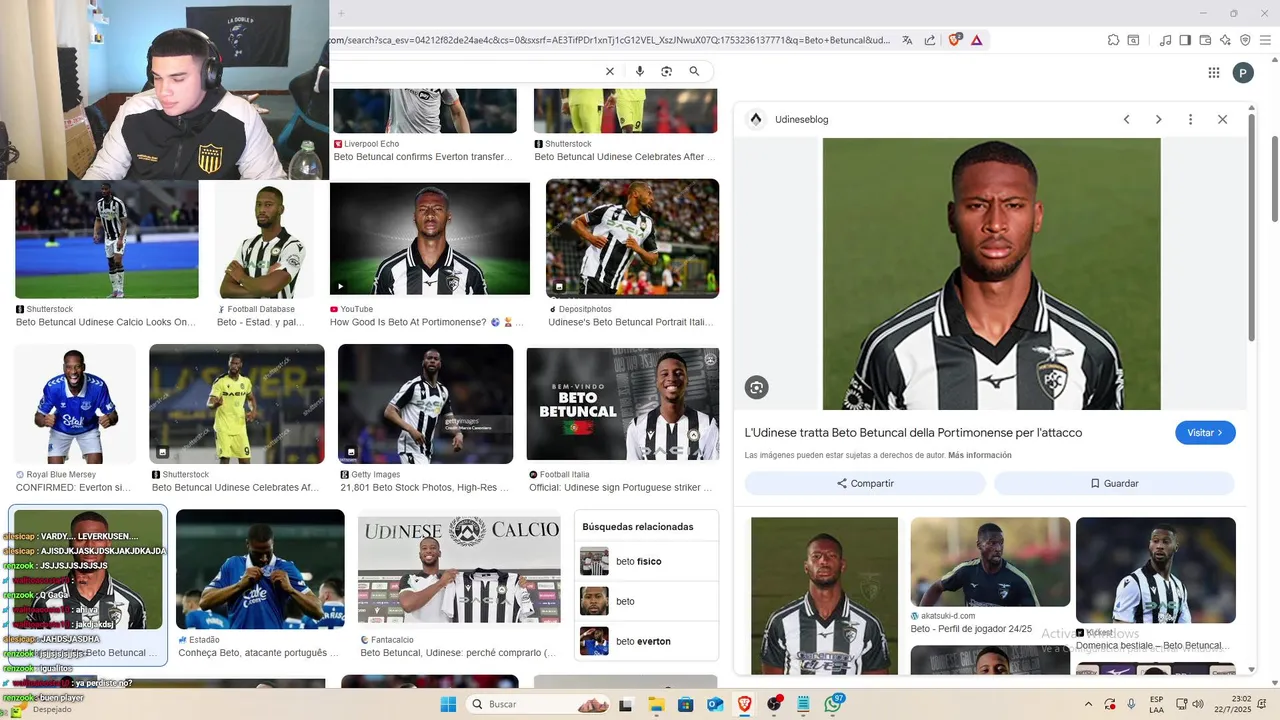Open Football Italia 'Official: Udinese sign' image

[x=623, y=404]
